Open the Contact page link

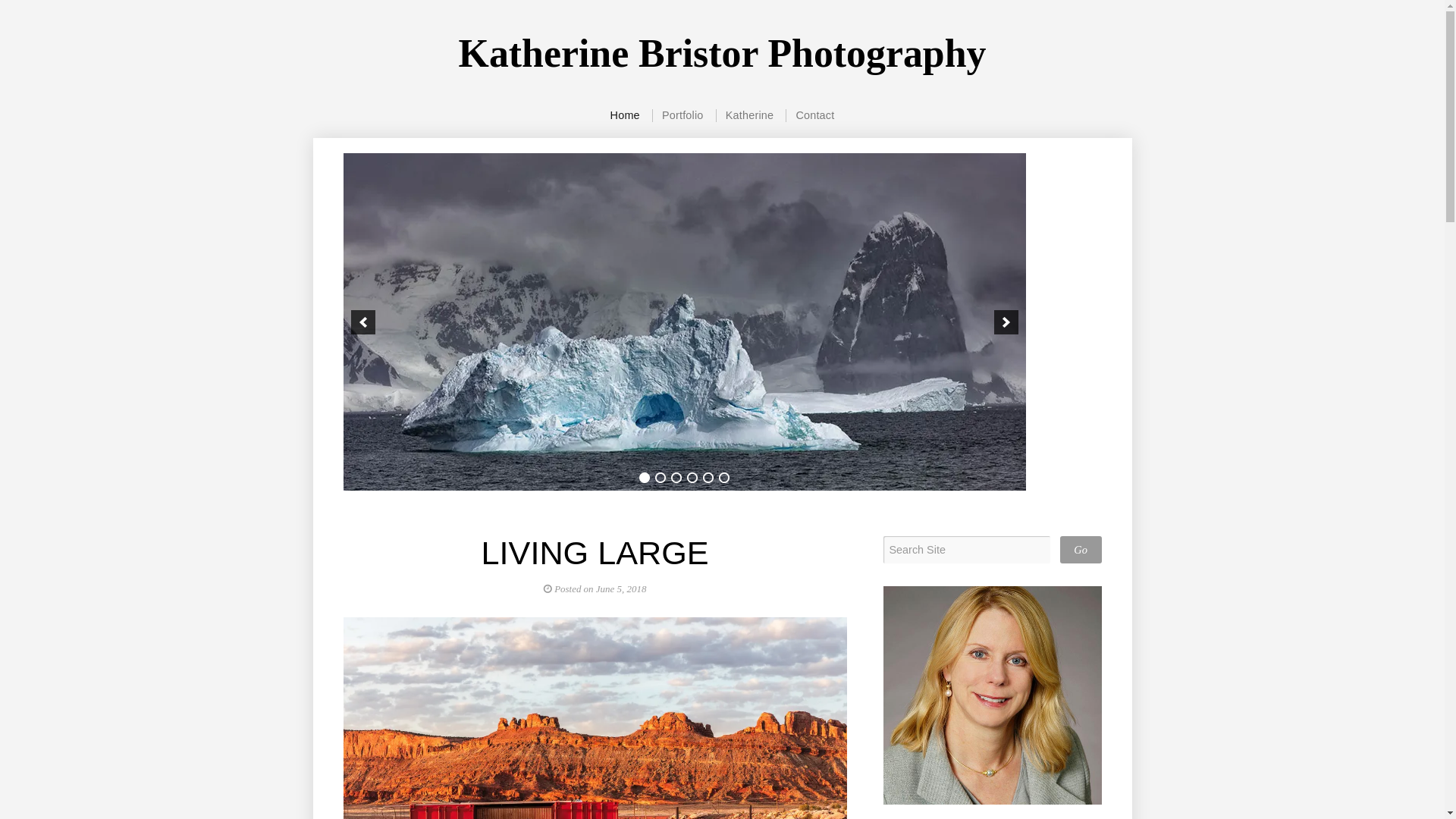pos(814,115)
